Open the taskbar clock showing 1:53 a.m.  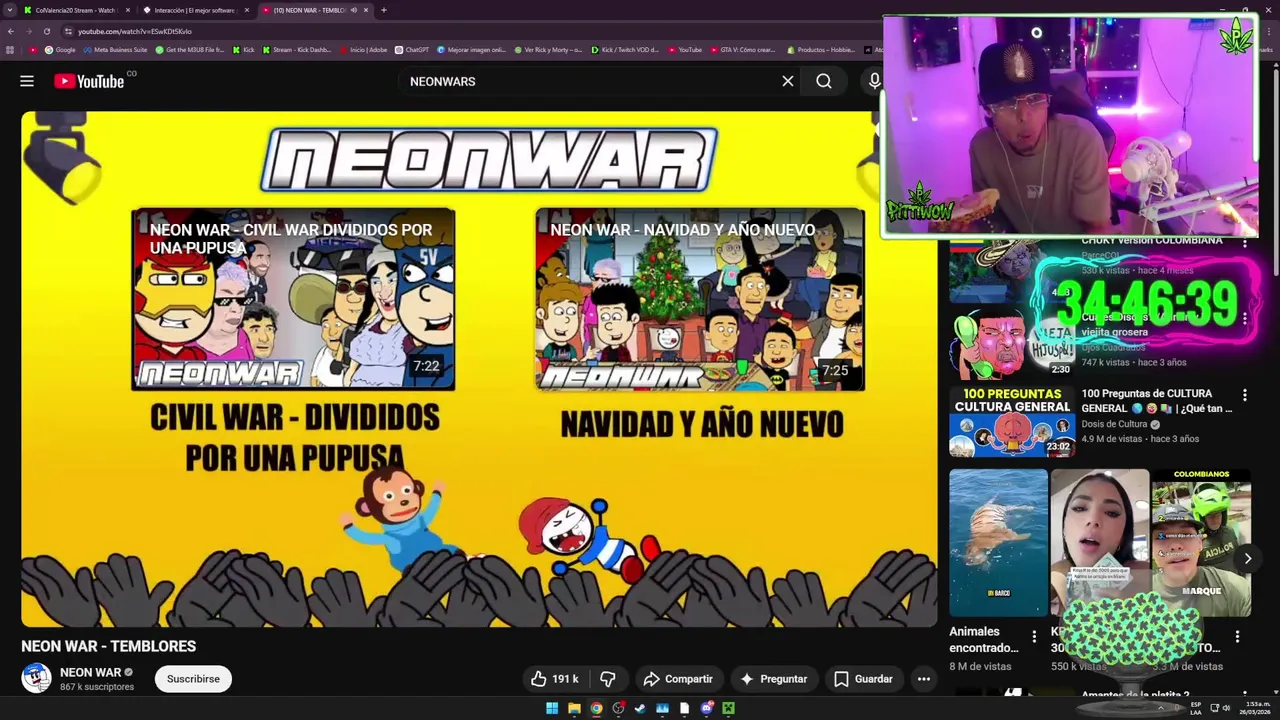[x=1257, y=708]
